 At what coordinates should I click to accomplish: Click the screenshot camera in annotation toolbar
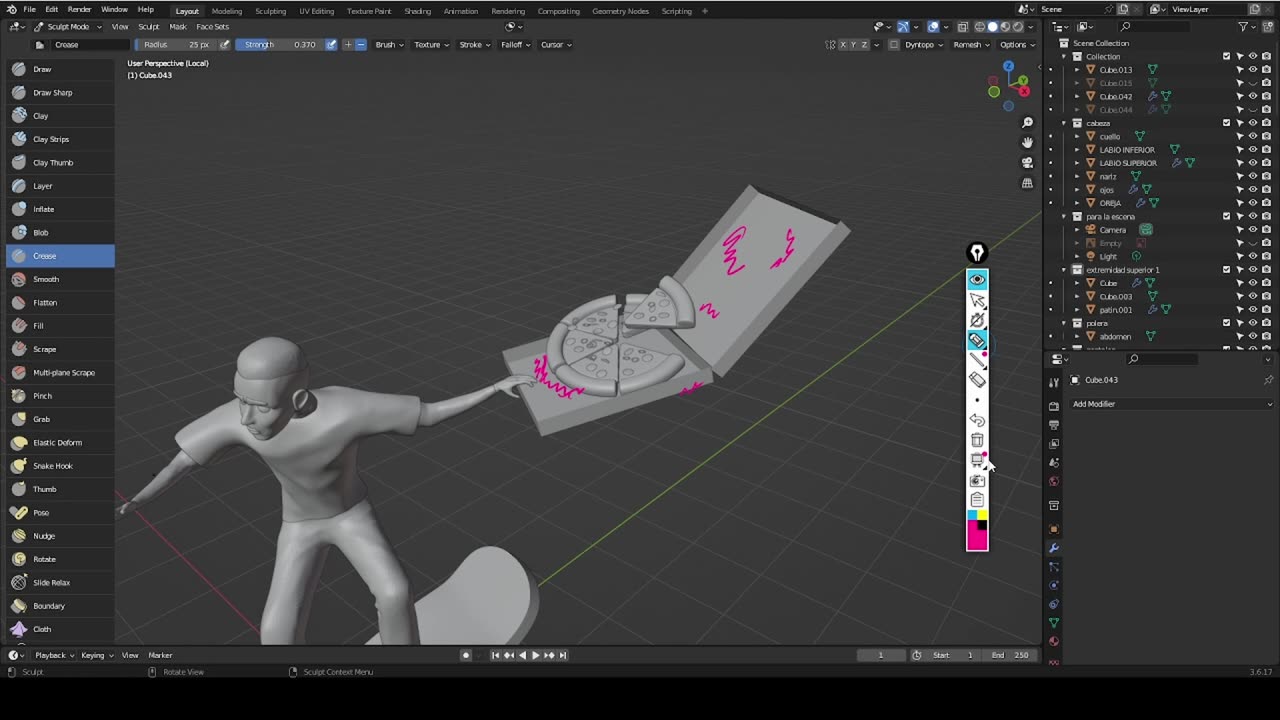pyautogui.click(x=977, y=480)
